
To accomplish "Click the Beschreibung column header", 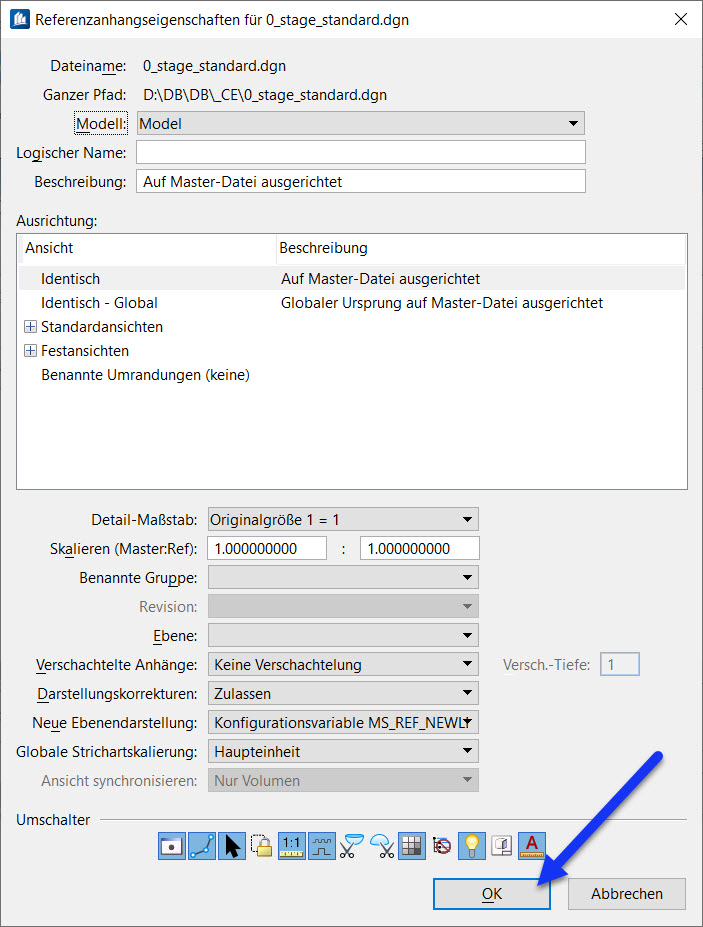I will point(481,248).
